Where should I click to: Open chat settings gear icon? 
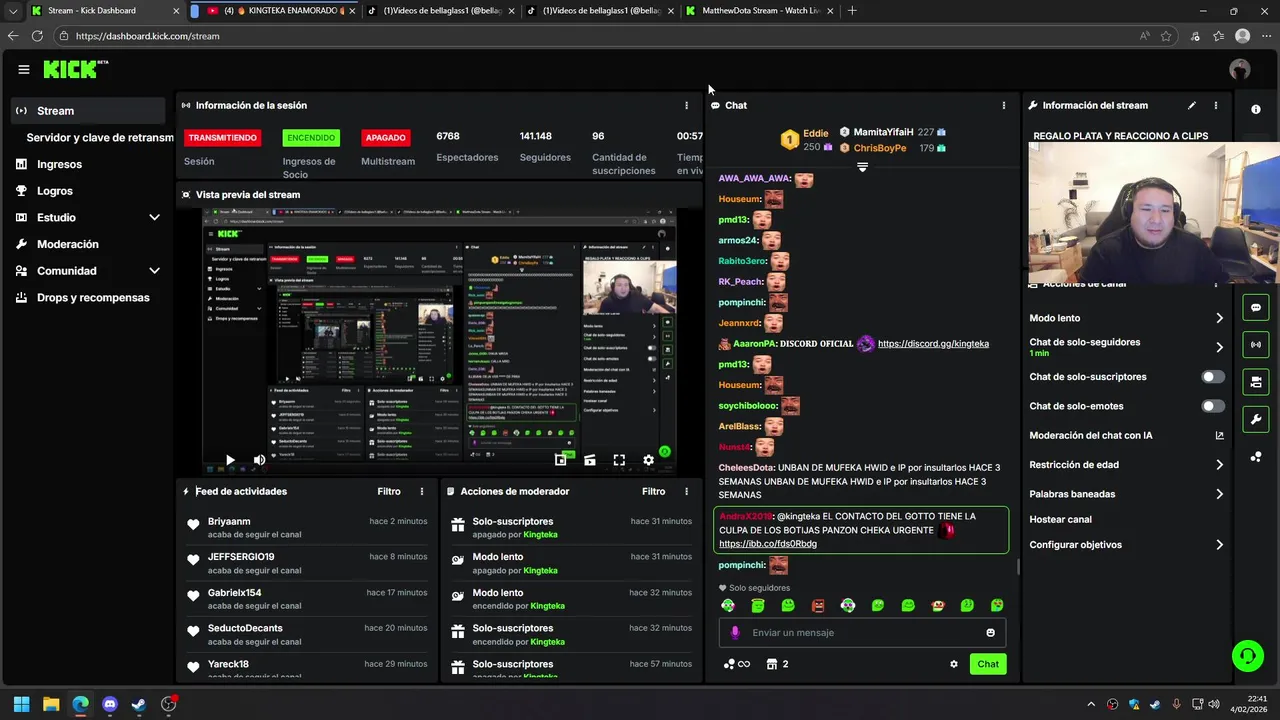coord(954,664)
